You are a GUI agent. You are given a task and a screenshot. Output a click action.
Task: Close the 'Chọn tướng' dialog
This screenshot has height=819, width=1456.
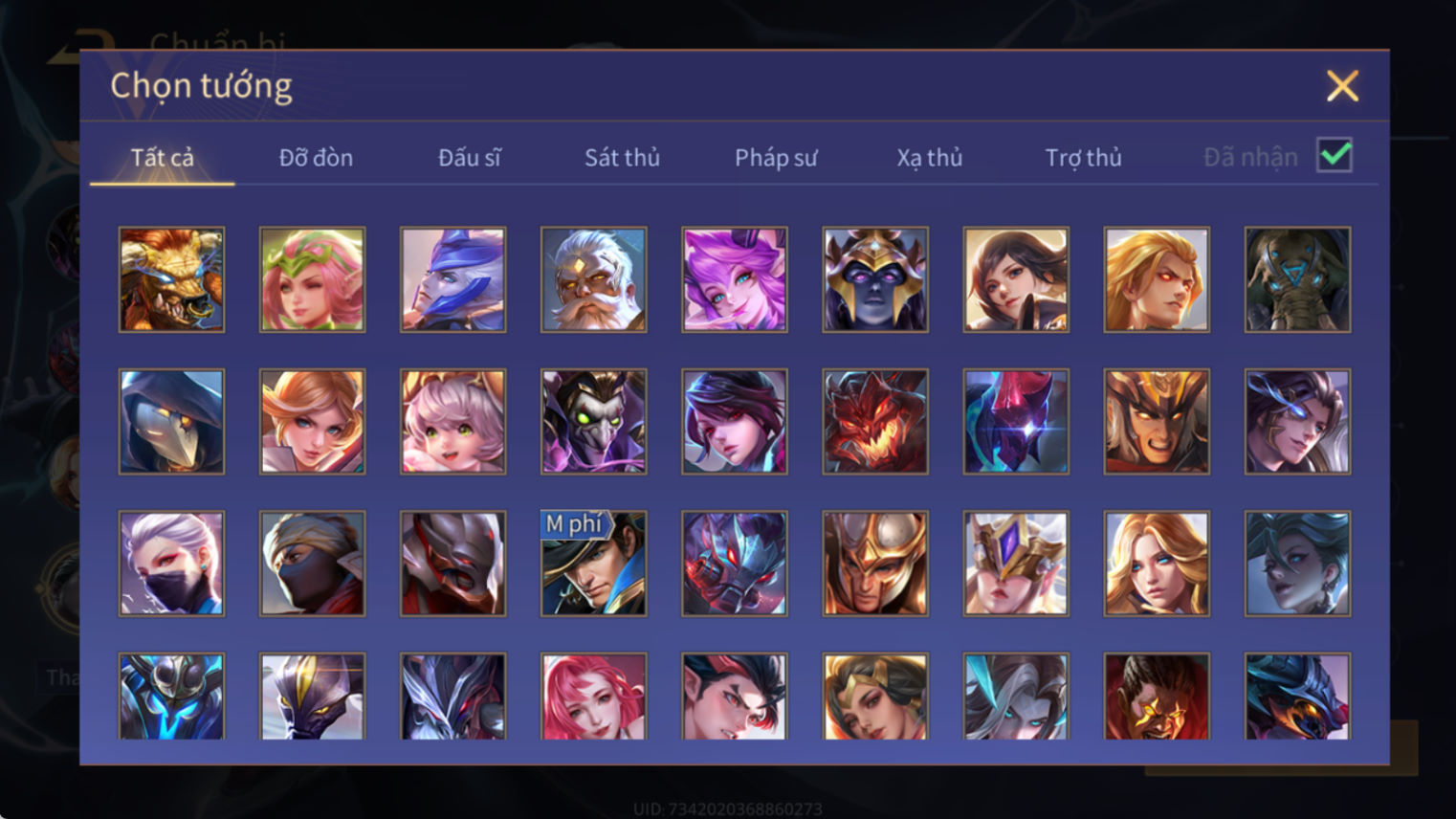(1342, 86)
